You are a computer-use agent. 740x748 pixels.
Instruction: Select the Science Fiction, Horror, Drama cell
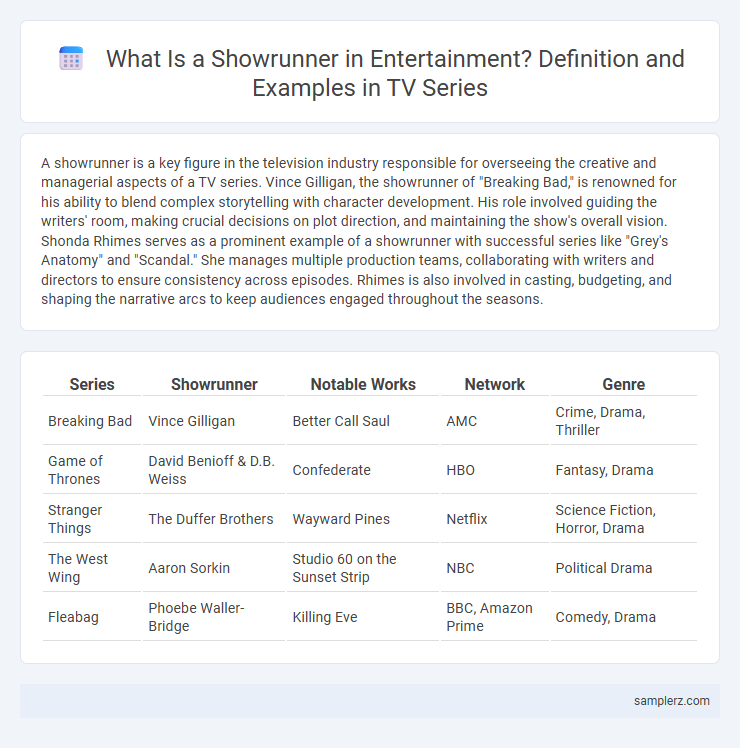point(624,519)
